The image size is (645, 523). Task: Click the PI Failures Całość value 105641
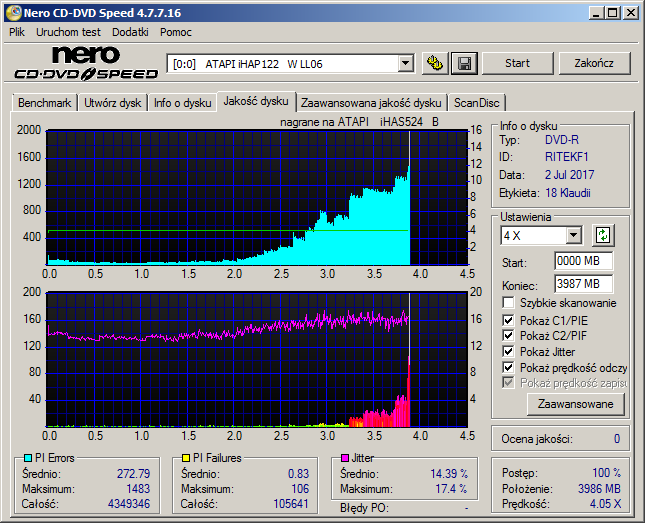pyautogui.click(x=291, y=504)
